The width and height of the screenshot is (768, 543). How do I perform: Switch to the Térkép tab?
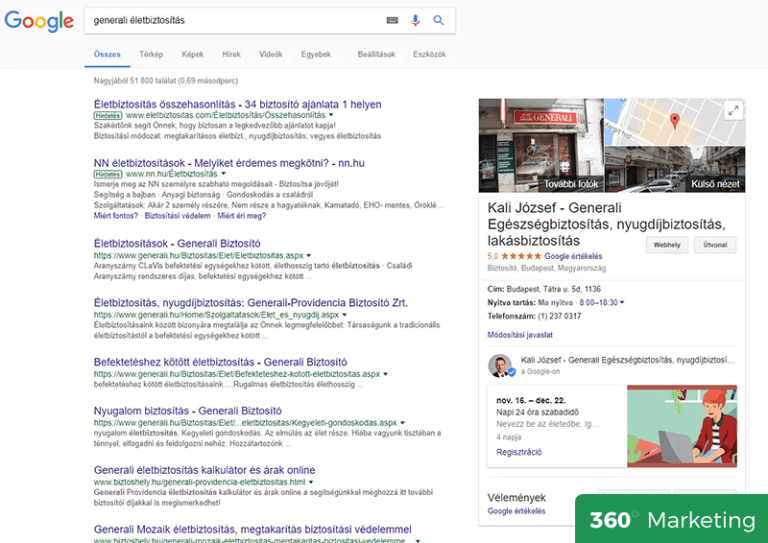coord(151,54)
